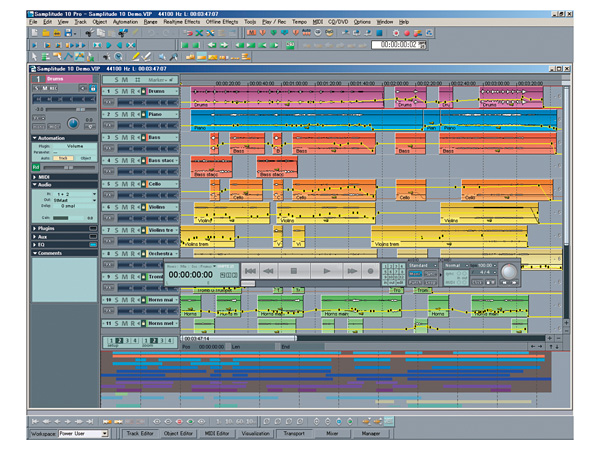Screen dimensions: 600x450
Task: Click the timecode display field in toolbar
Action: pyautogui.click(x=399, y=45)
